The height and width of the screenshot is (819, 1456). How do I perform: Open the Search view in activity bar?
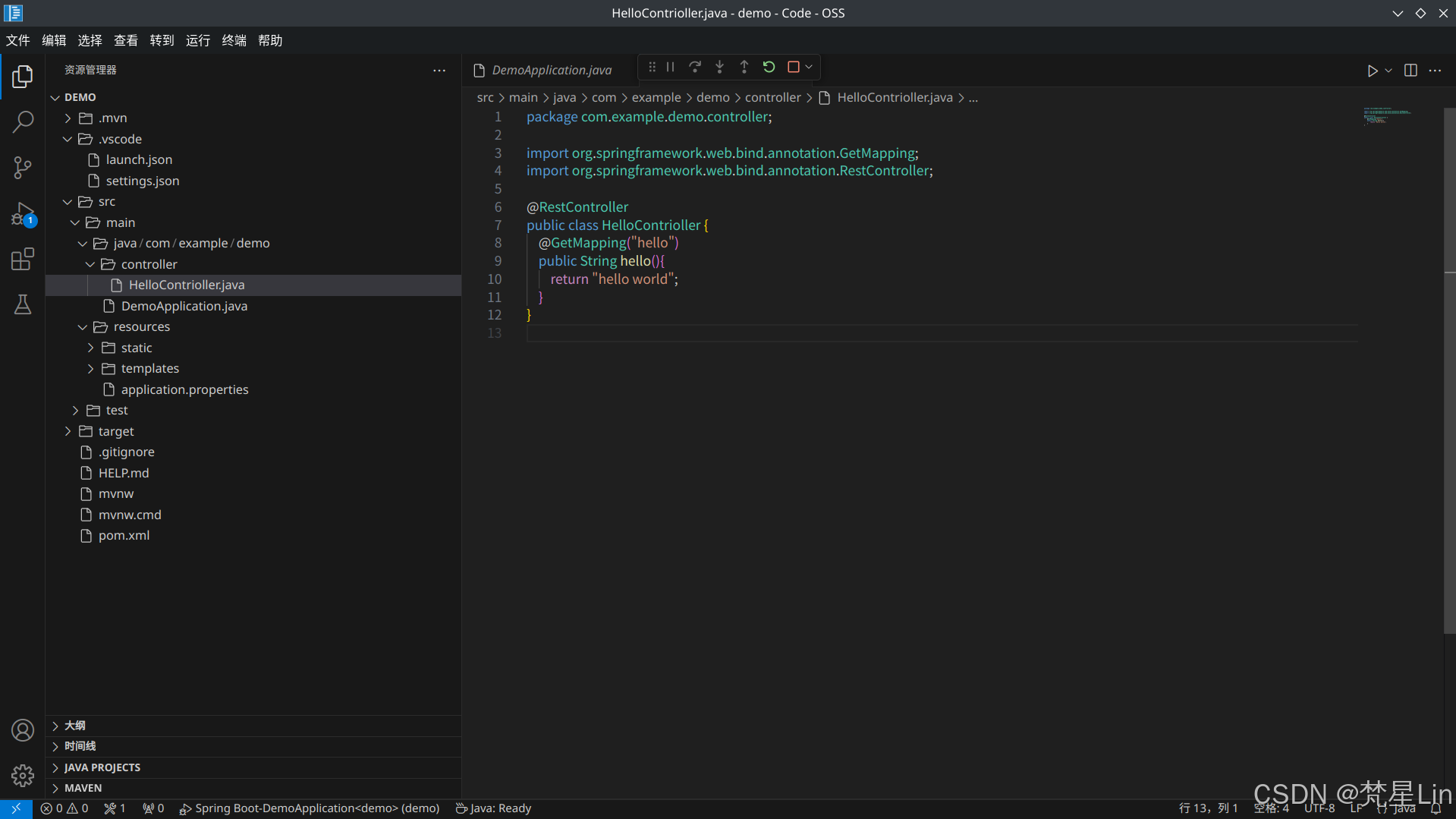[23, 121]
